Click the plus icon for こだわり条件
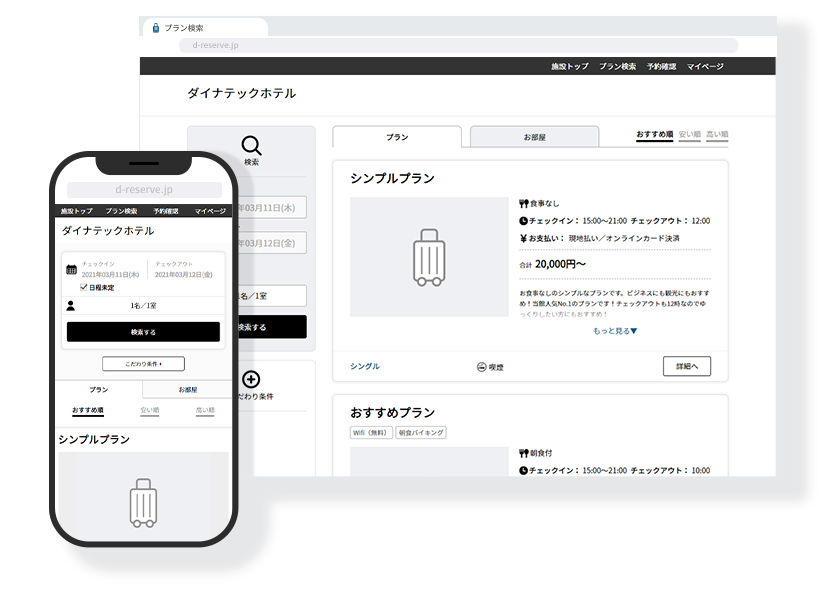This screenshot has height=590, width=825. click(251, 379)
